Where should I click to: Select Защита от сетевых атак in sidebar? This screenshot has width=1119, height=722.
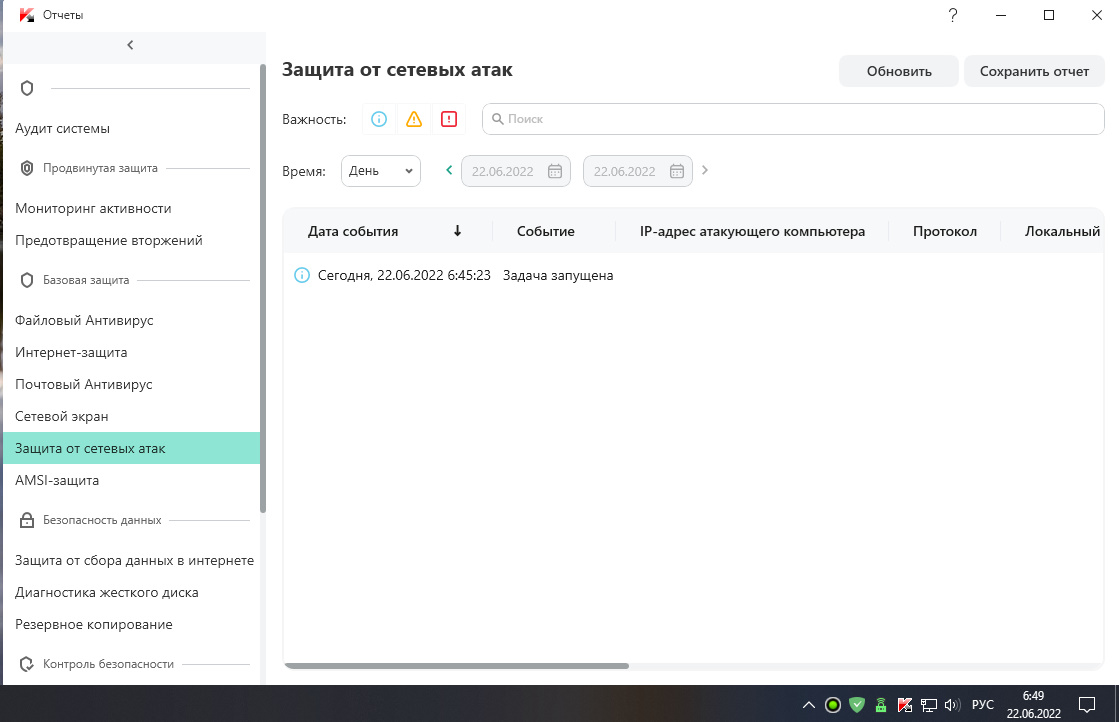click(131, 448)
